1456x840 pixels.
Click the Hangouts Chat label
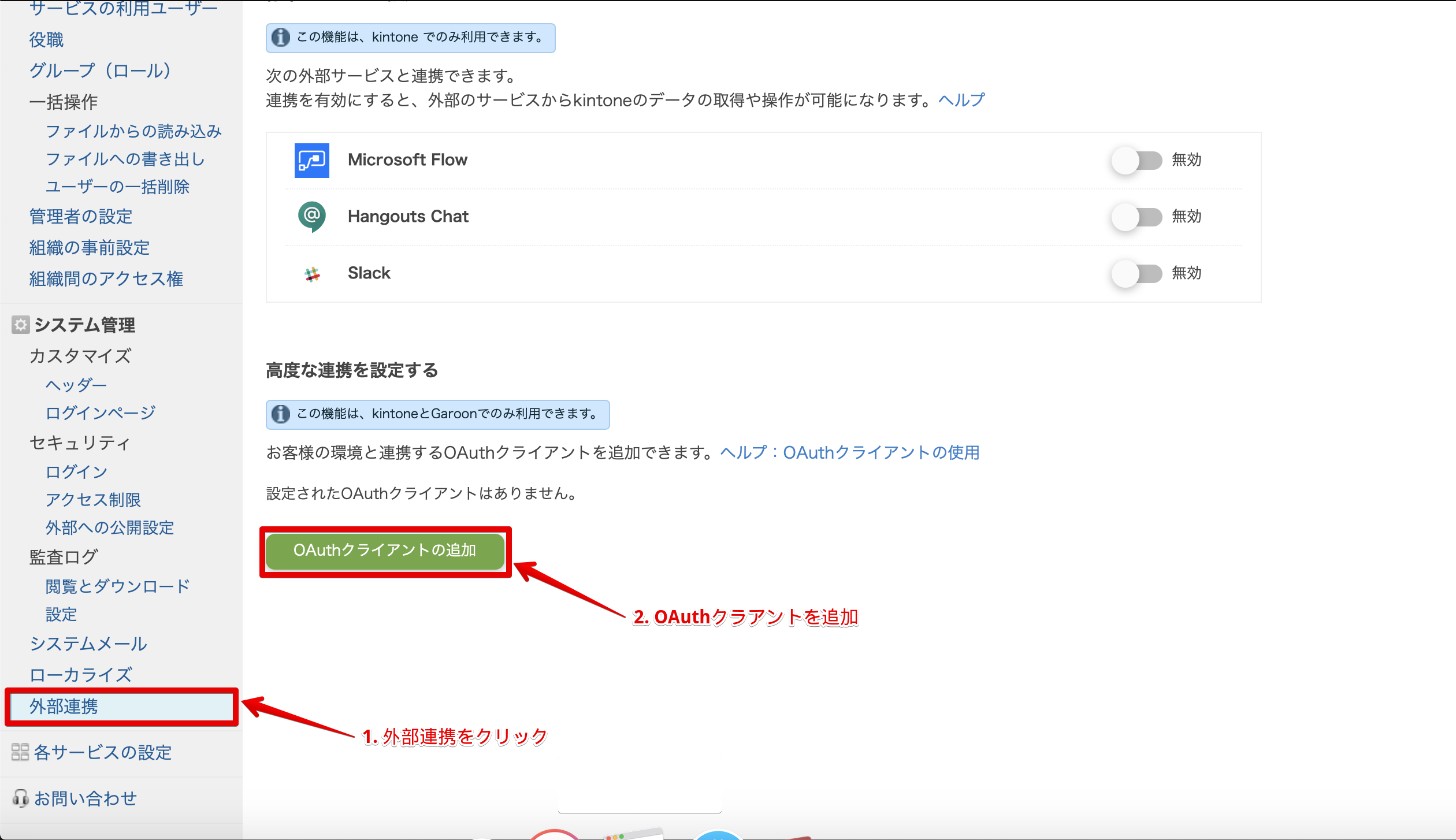[408, 217]
